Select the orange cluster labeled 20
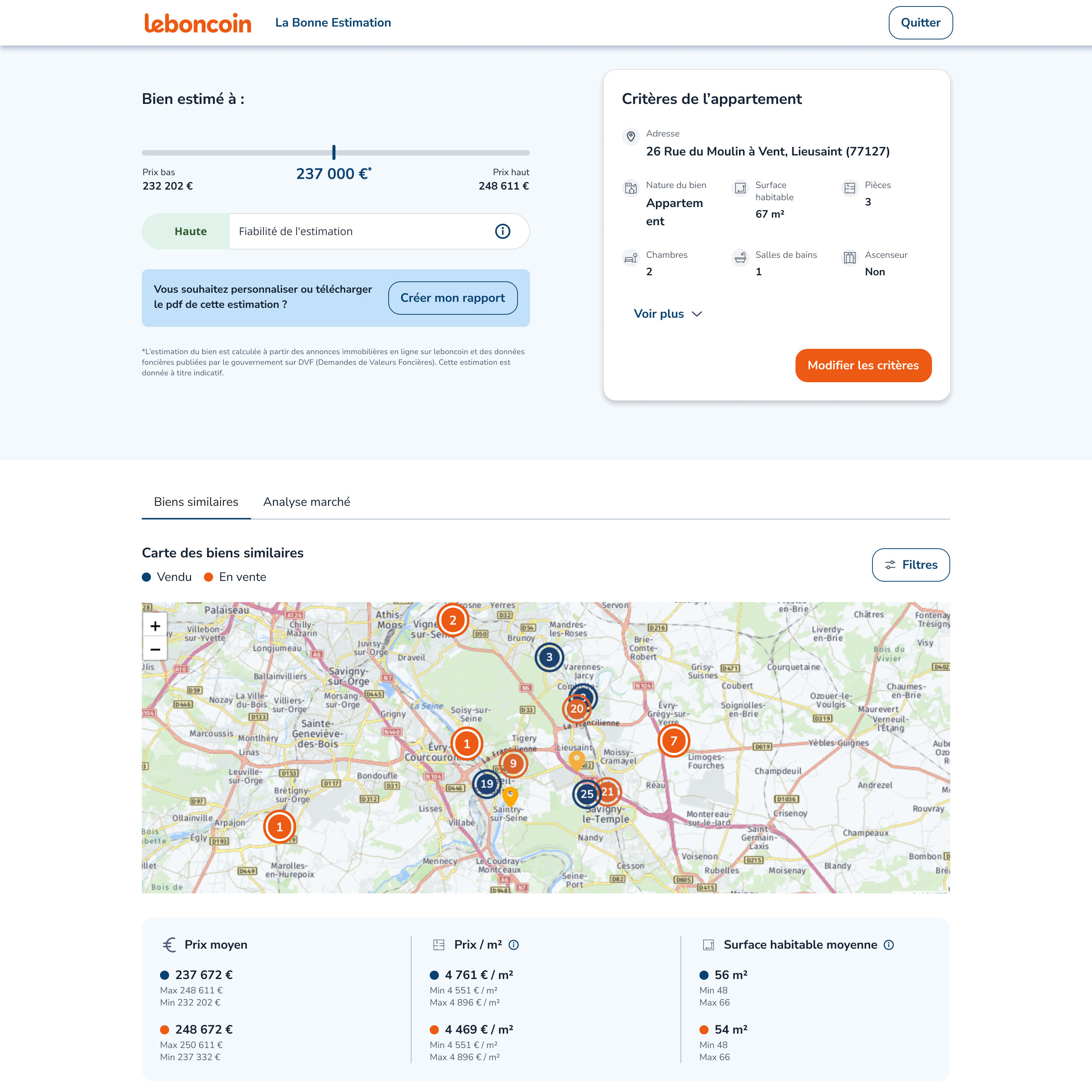 tap(576, 709)
